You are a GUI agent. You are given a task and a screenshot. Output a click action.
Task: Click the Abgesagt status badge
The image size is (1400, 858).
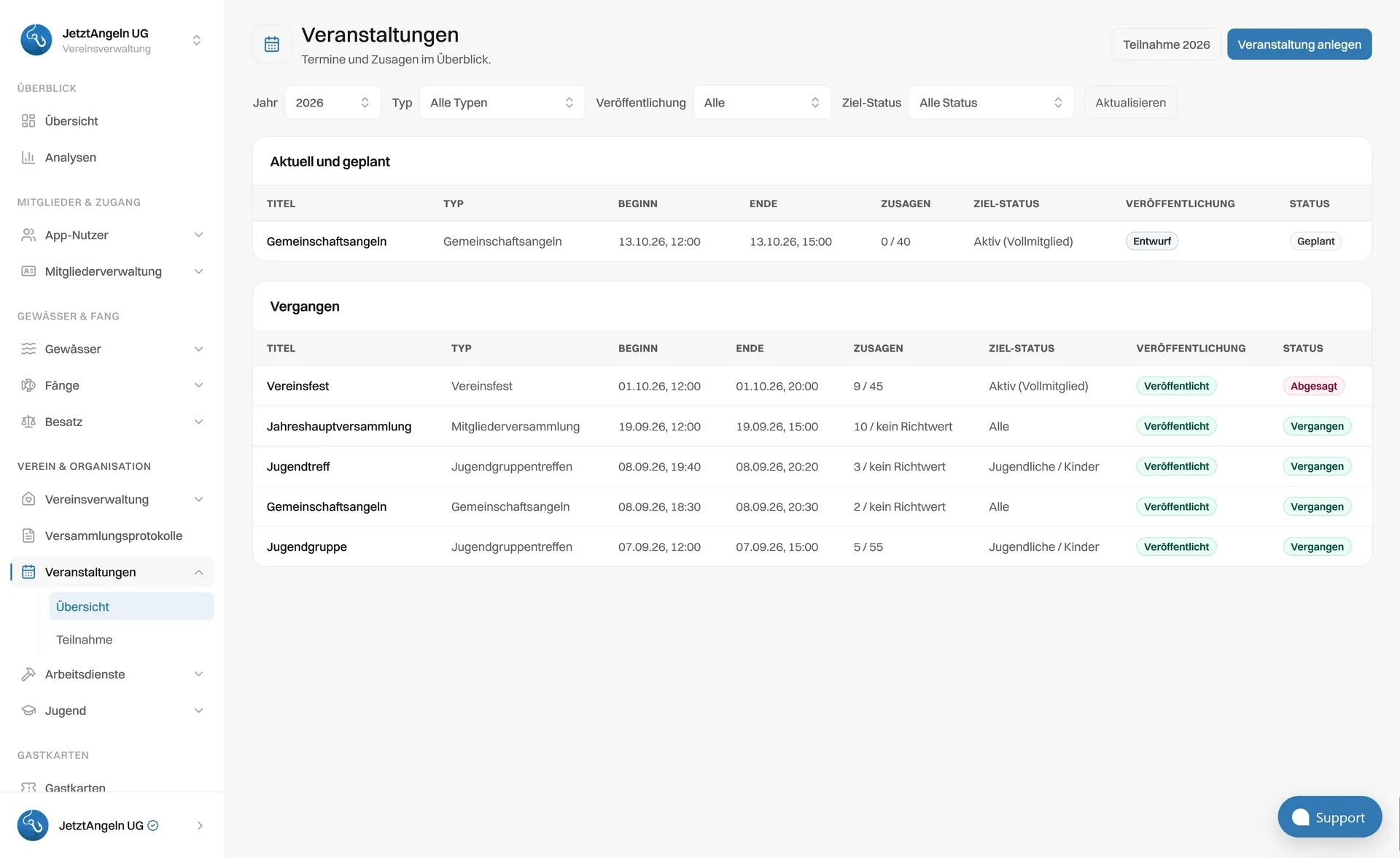click(x=1313, y=386)
